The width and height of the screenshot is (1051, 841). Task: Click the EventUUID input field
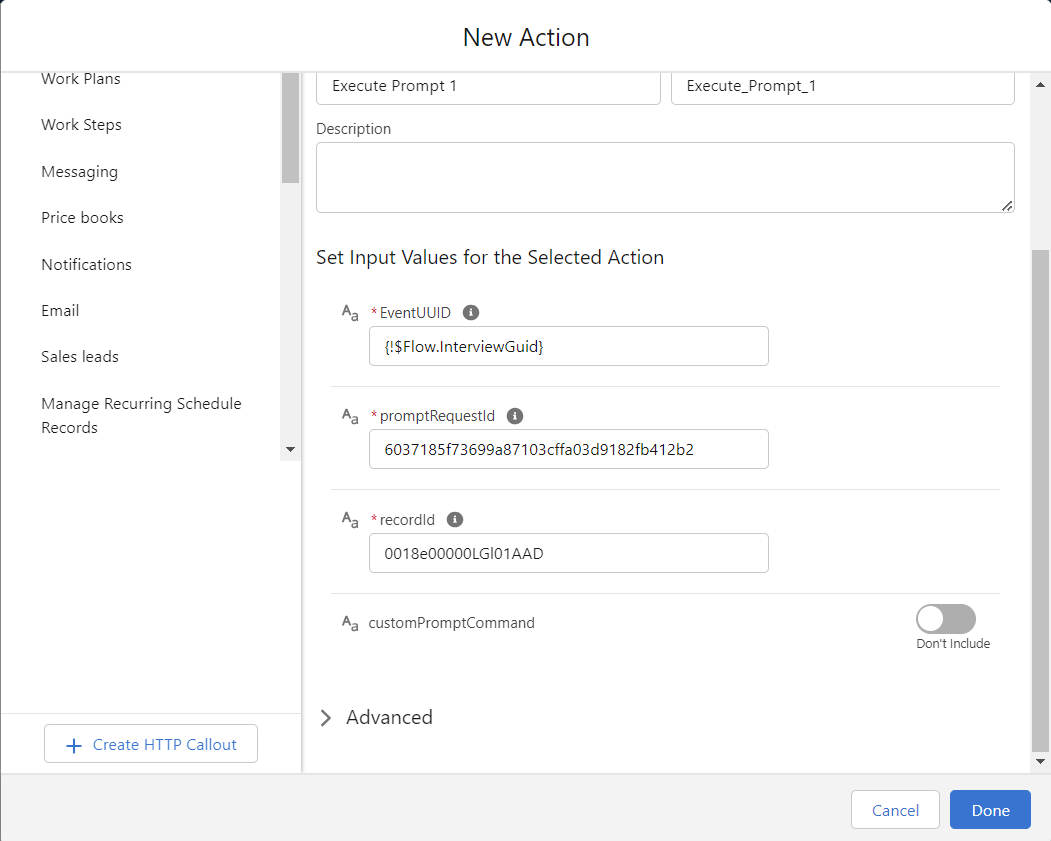pyautogui.click(x=568, y=347)
